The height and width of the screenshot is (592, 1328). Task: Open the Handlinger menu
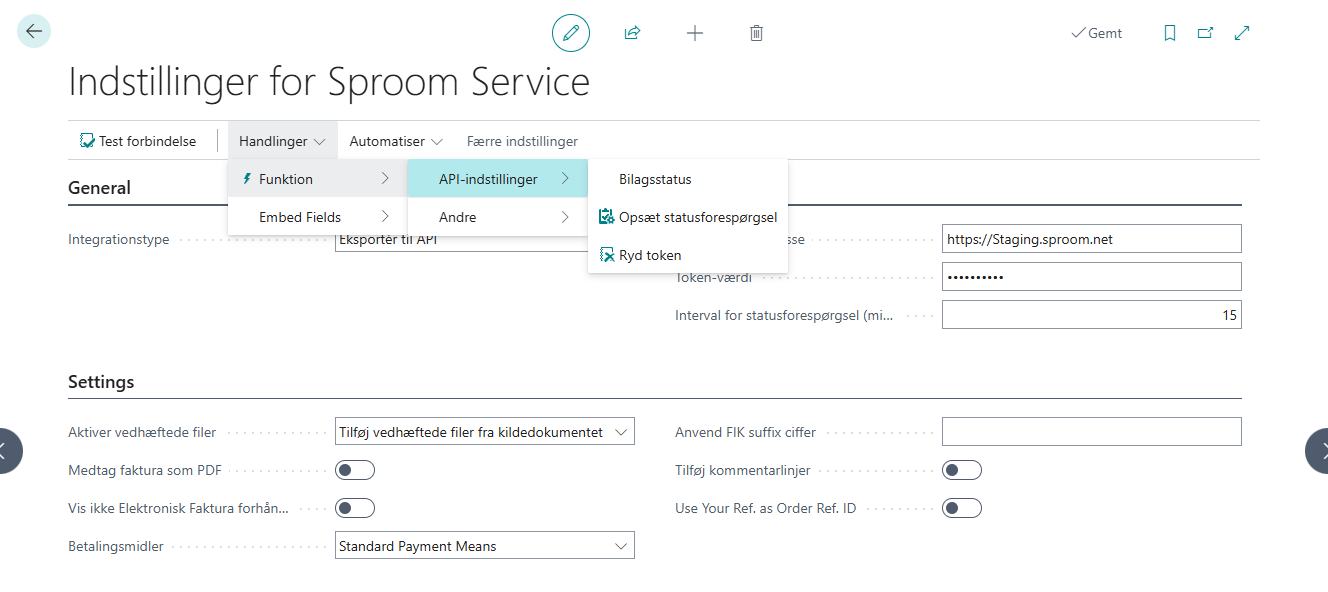pyautogui.click(x=282, y=141)
